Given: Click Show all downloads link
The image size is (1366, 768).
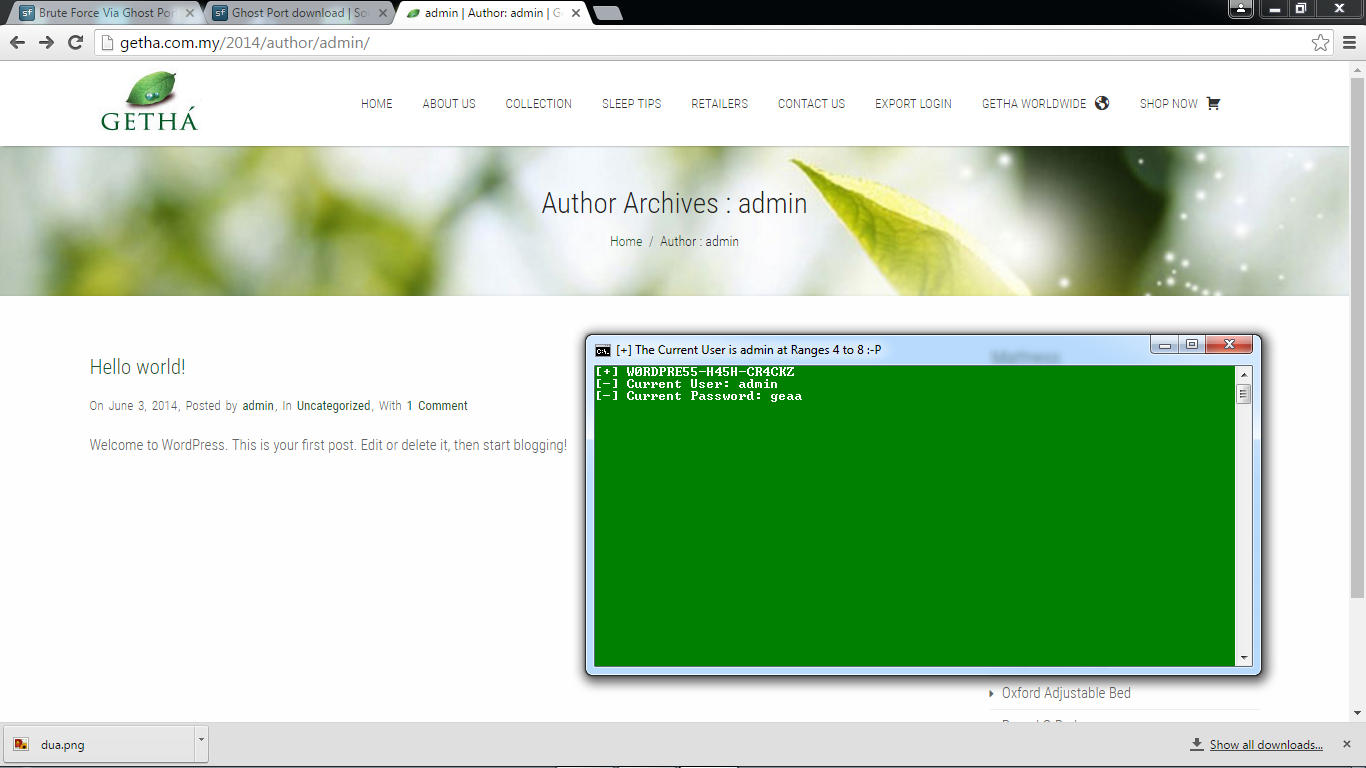Looking at the screenshot, I should 1266,745.
